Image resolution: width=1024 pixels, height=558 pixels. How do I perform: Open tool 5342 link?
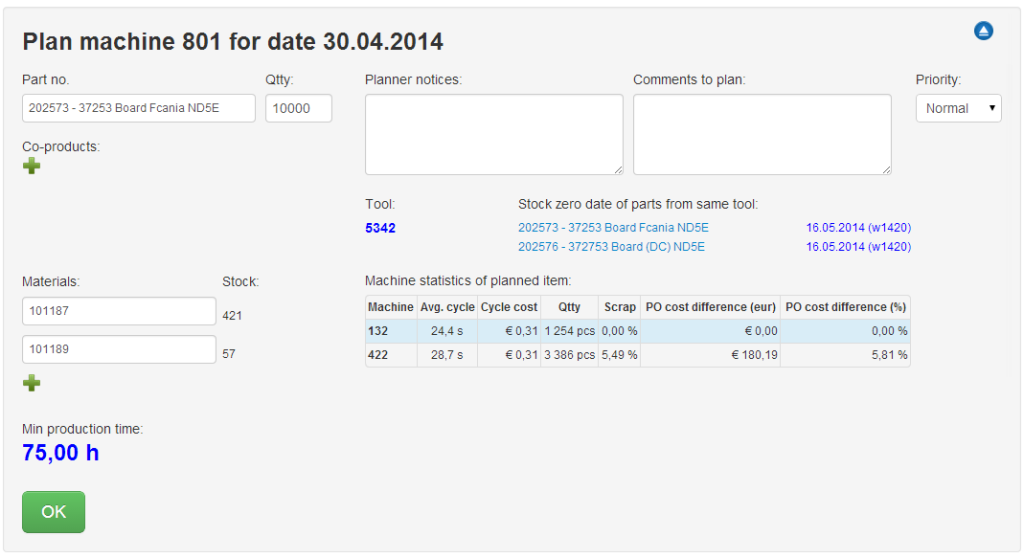click(380, 228)
